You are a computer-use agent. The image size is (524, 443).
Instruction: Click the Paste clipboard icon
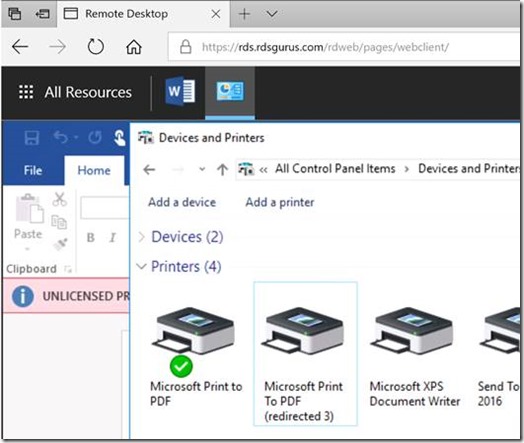29,208
